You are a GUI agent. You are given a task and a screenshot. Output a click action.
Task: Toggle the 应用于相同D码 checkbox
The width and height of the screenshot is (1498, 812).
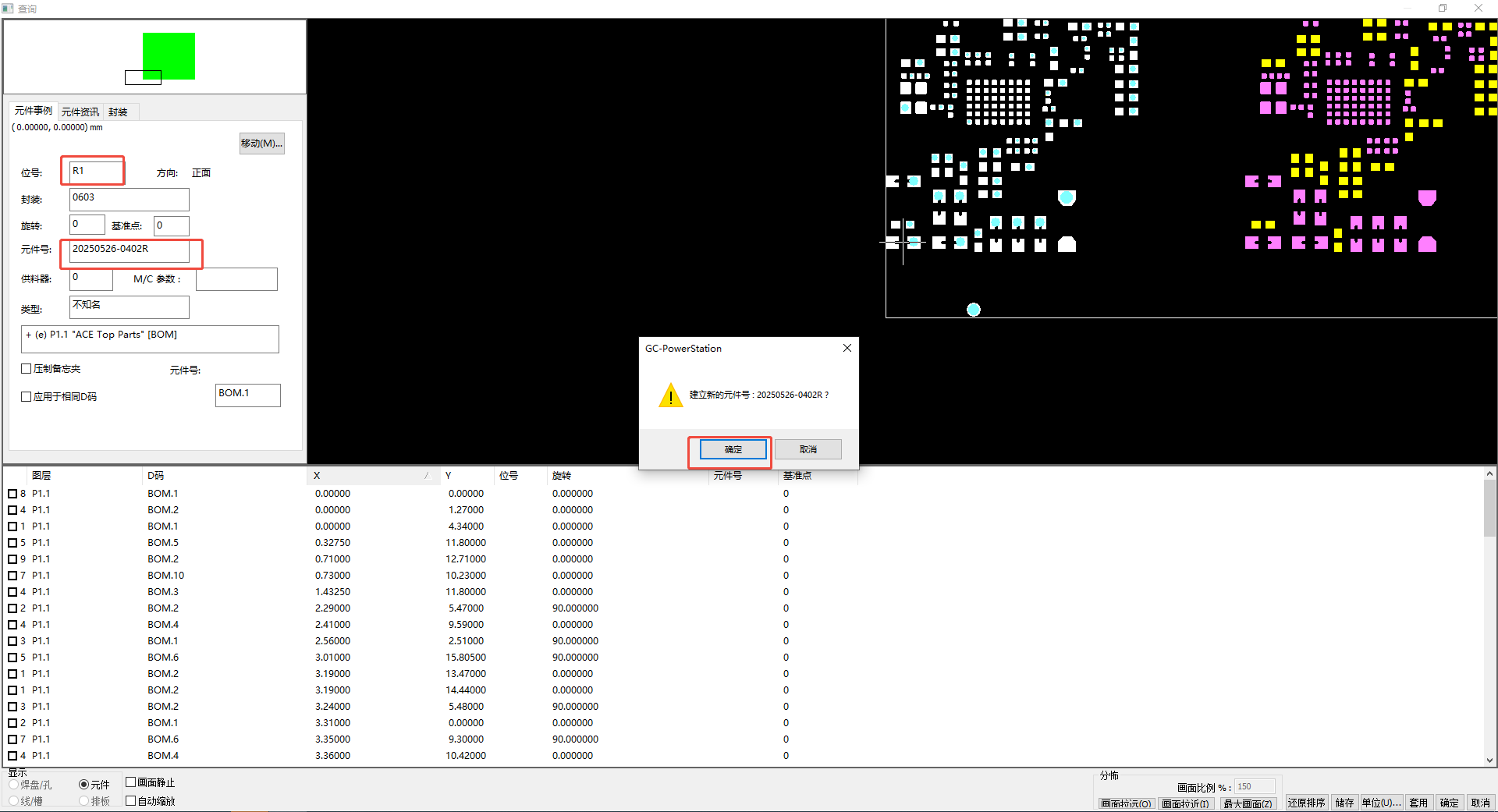coord(27,397)
